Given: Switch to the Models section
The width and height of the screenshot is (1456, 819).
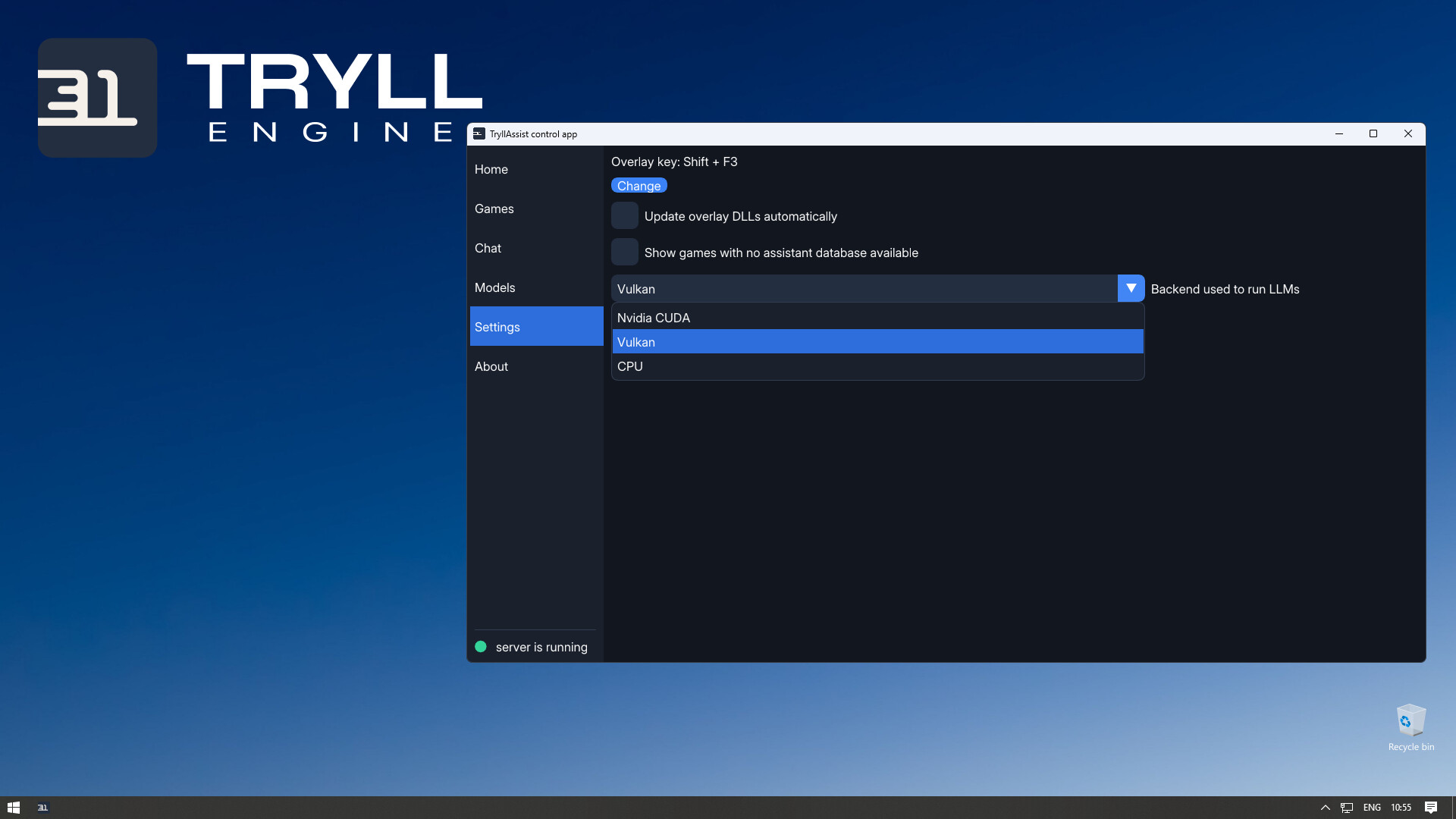Looking at the screenshot, I should pos(536,287).
